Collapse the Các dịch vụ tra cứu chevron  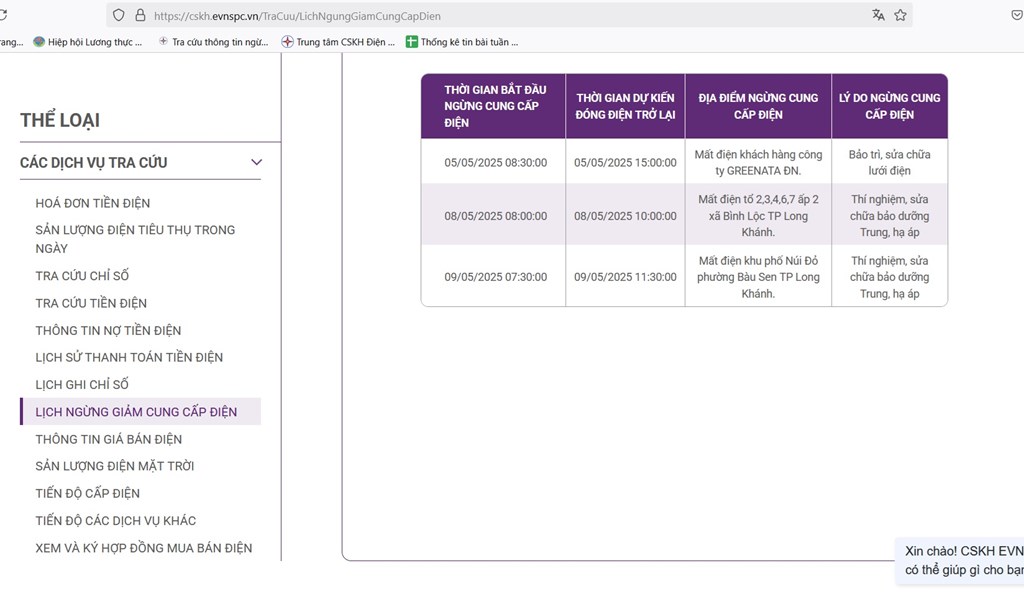256,162
